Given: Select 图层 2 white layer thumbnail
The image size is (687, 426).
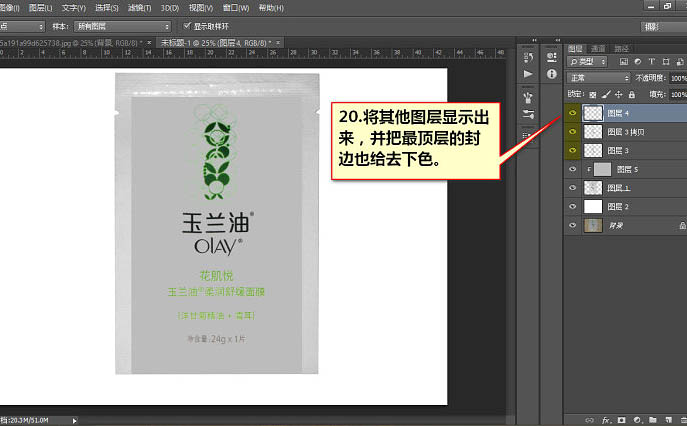Looking at the screenshot, I should pos(593,206).
